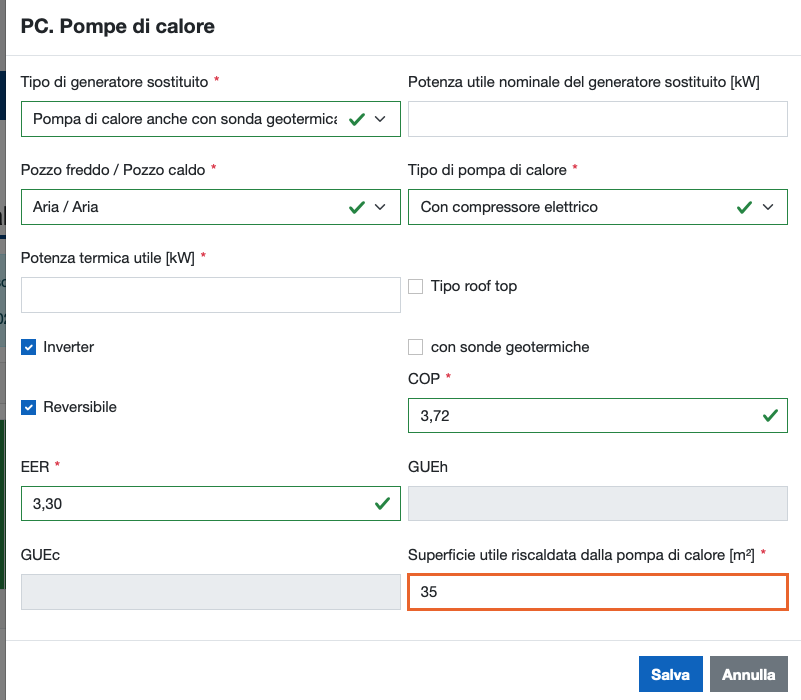Open Tipo di pompa di calore dropdown

[x=768, y=207]
